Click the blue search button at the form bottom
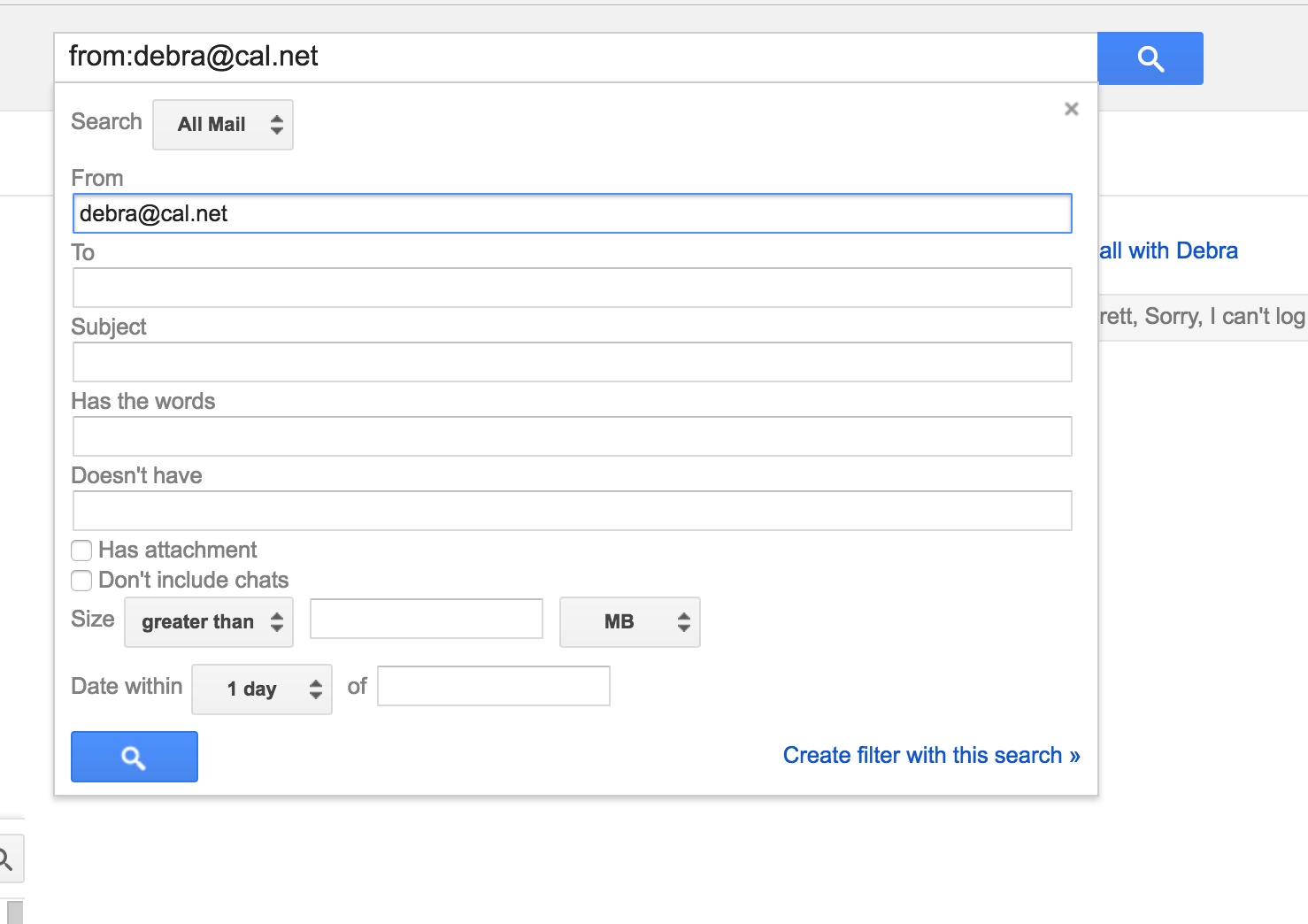This screenshot has height=924, width=1308. pyautogui.click(x=135, y=757)
